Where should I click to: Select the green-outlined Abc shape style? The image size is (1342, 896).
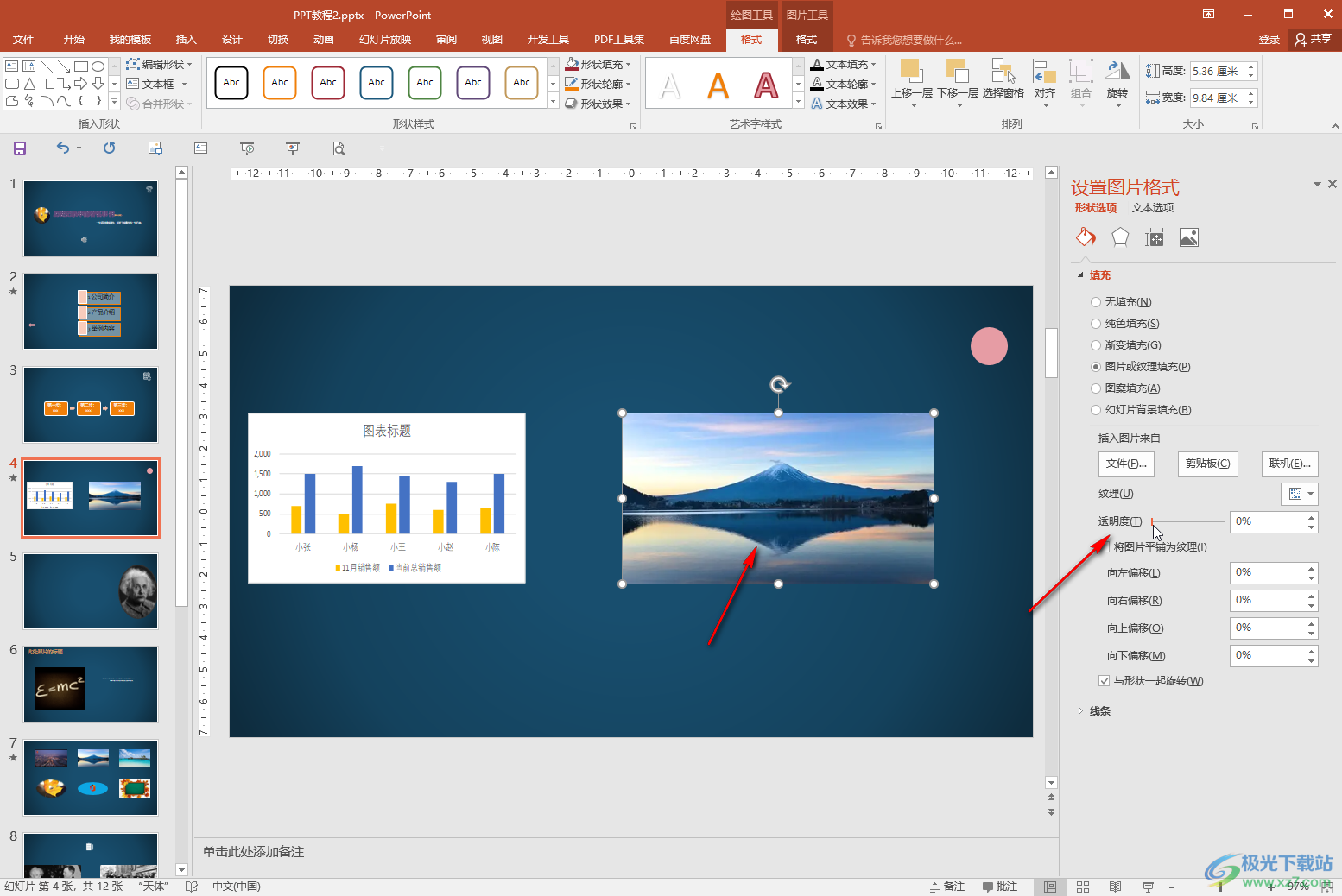tap(425, 83)
